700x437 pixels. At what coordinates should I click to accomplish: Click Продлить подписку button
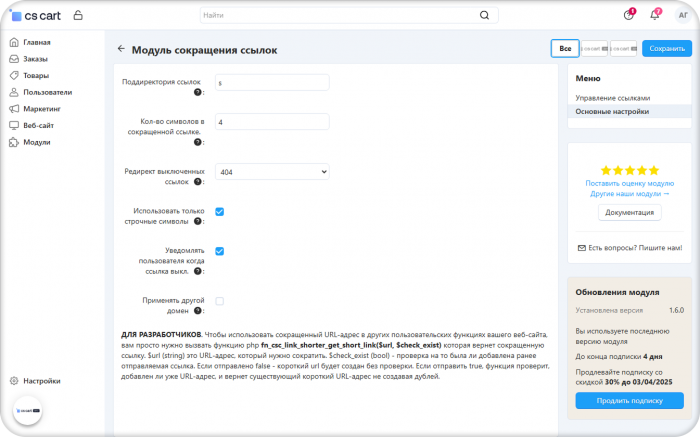[x=629, y=400]
